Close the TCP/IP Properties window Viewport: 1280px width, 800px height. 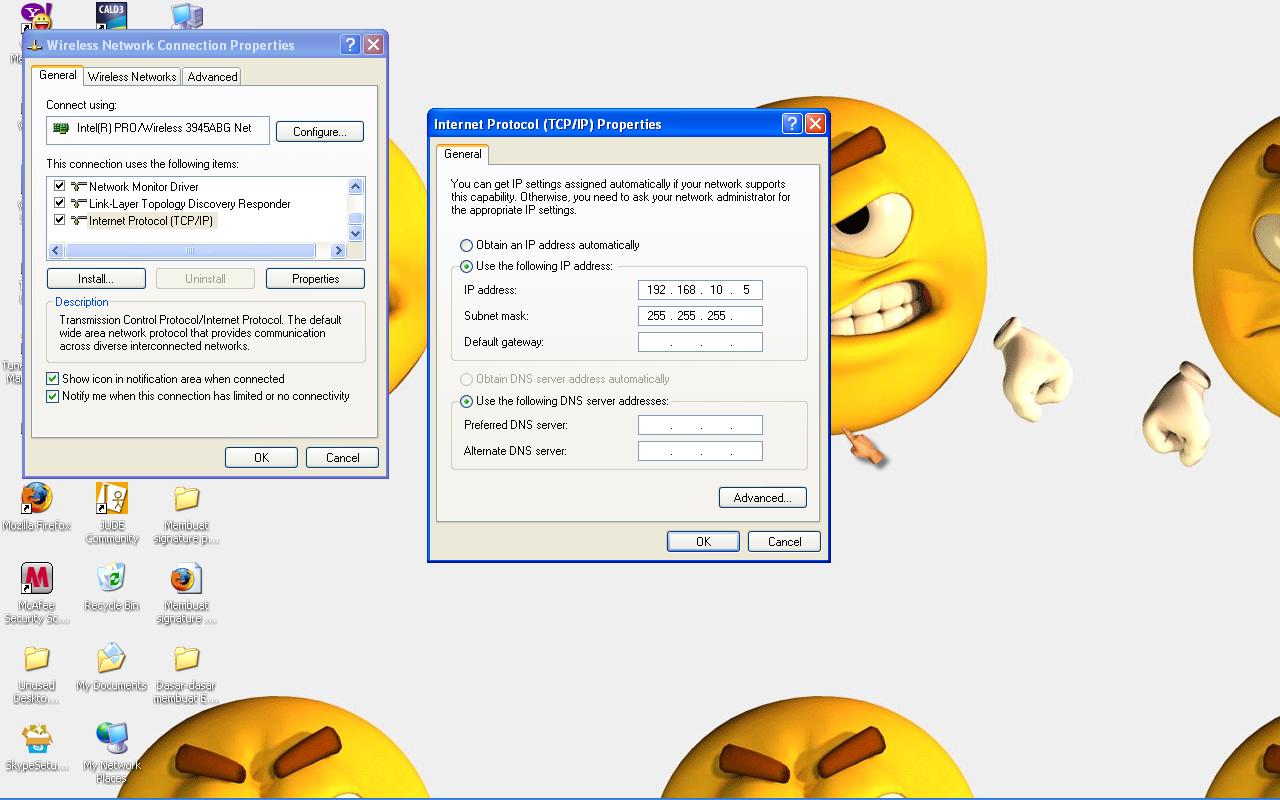(x=815, y=124)
